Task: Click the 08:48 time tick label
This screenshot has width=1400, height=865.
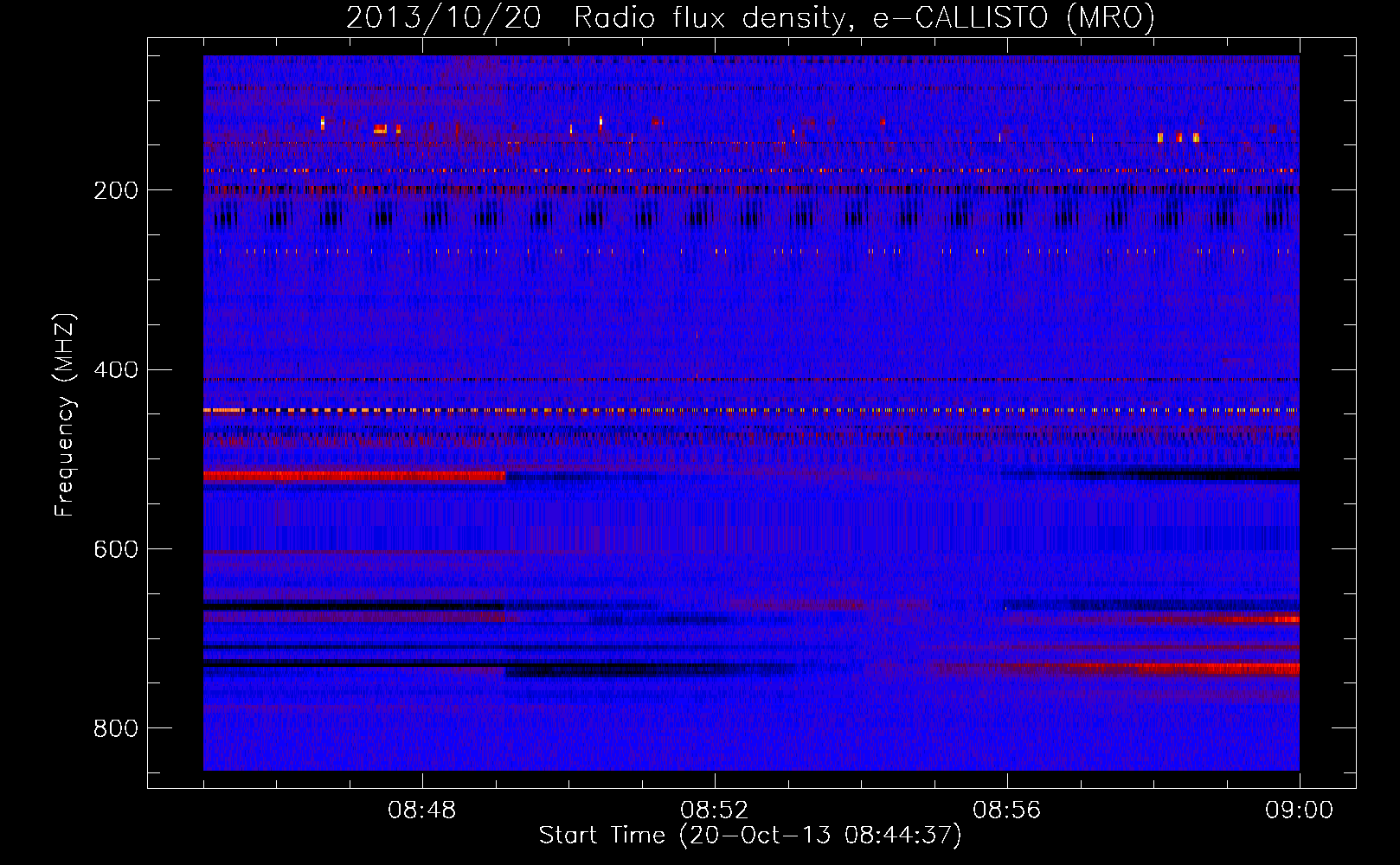Action: point(422,811)
